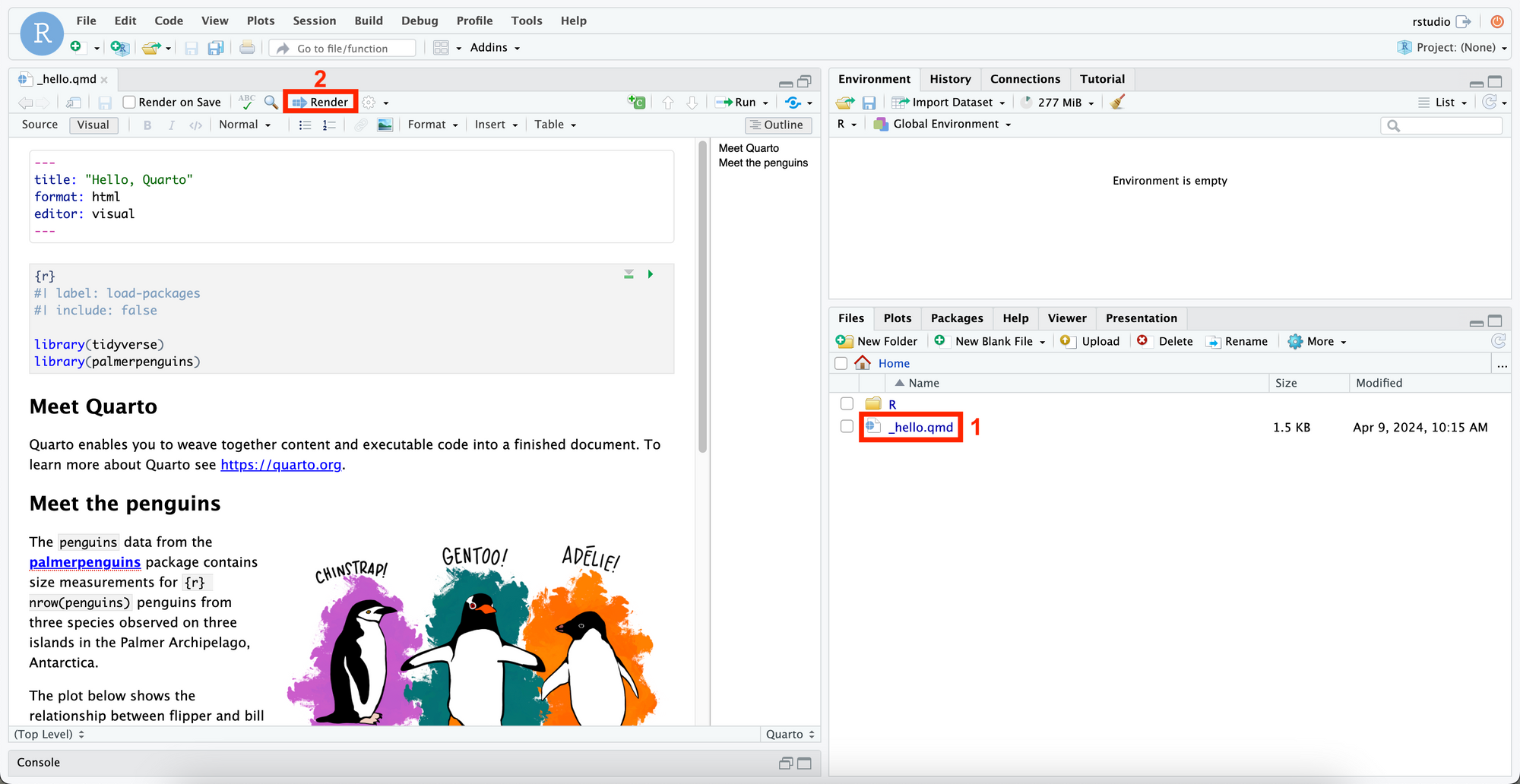Click the Italic formatting icon
Viewport: 1520px width, 784px height.
[171, 125]
